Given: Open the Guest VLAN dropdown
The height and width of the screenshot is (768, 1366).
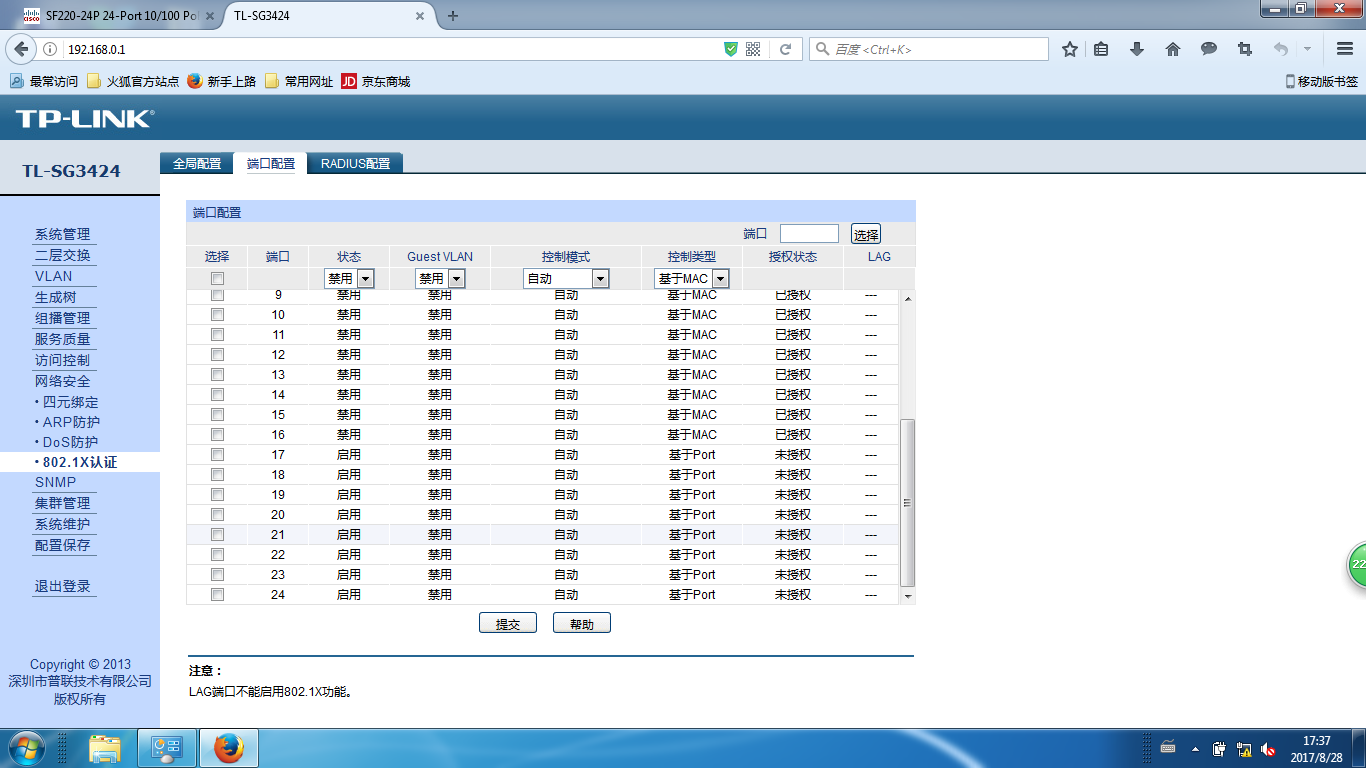Looking at the screenshot, I should (x=440, y=279).
